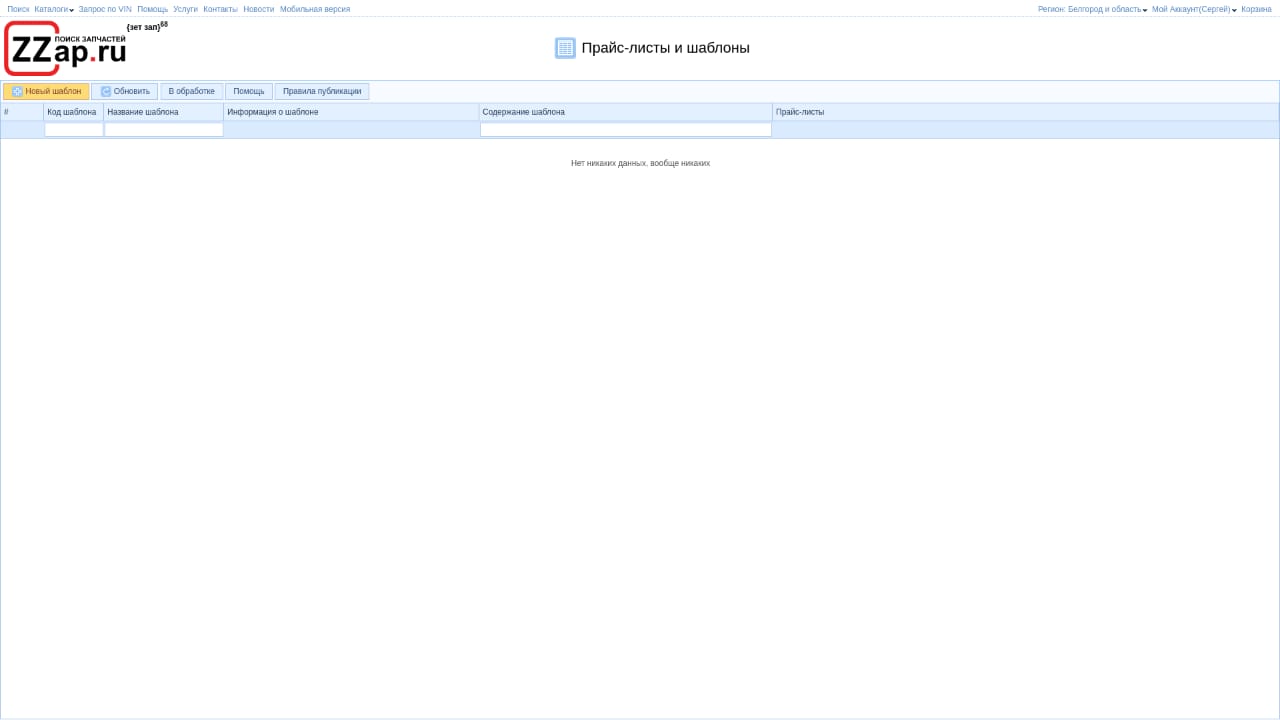Focus the Код шаблона filter field
This screenshot has width=1280, height=720.
click(x=74, y=130)
